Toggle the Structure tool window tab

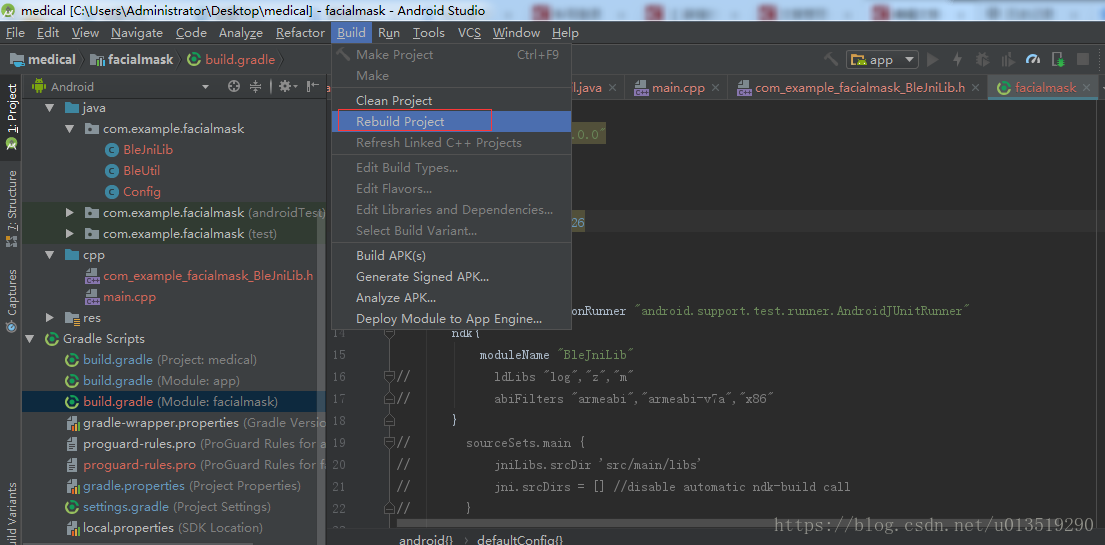click(11, 207)
